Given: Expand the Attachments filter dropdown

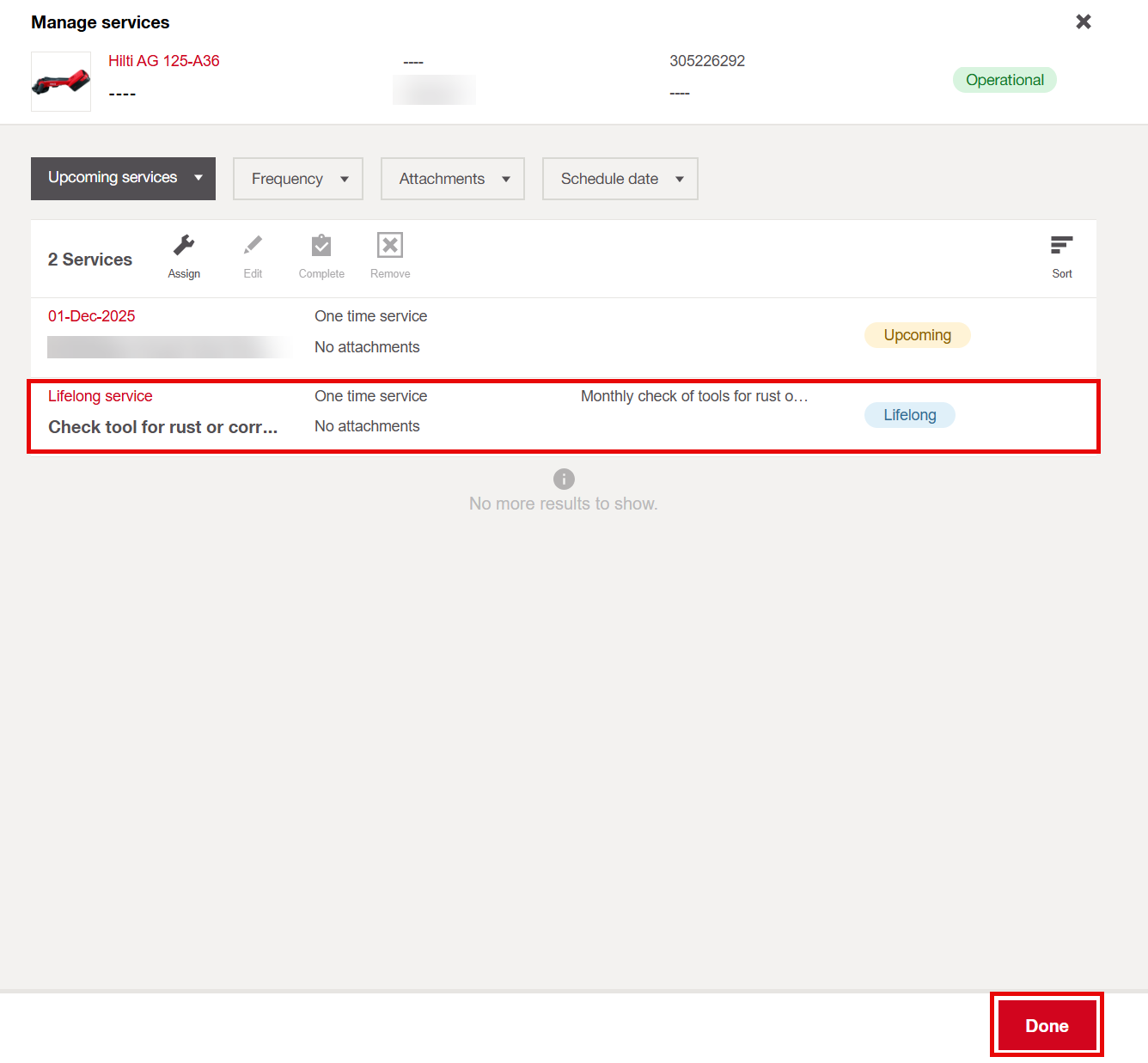Looking at the screenshot, I should tap(452, 179).
